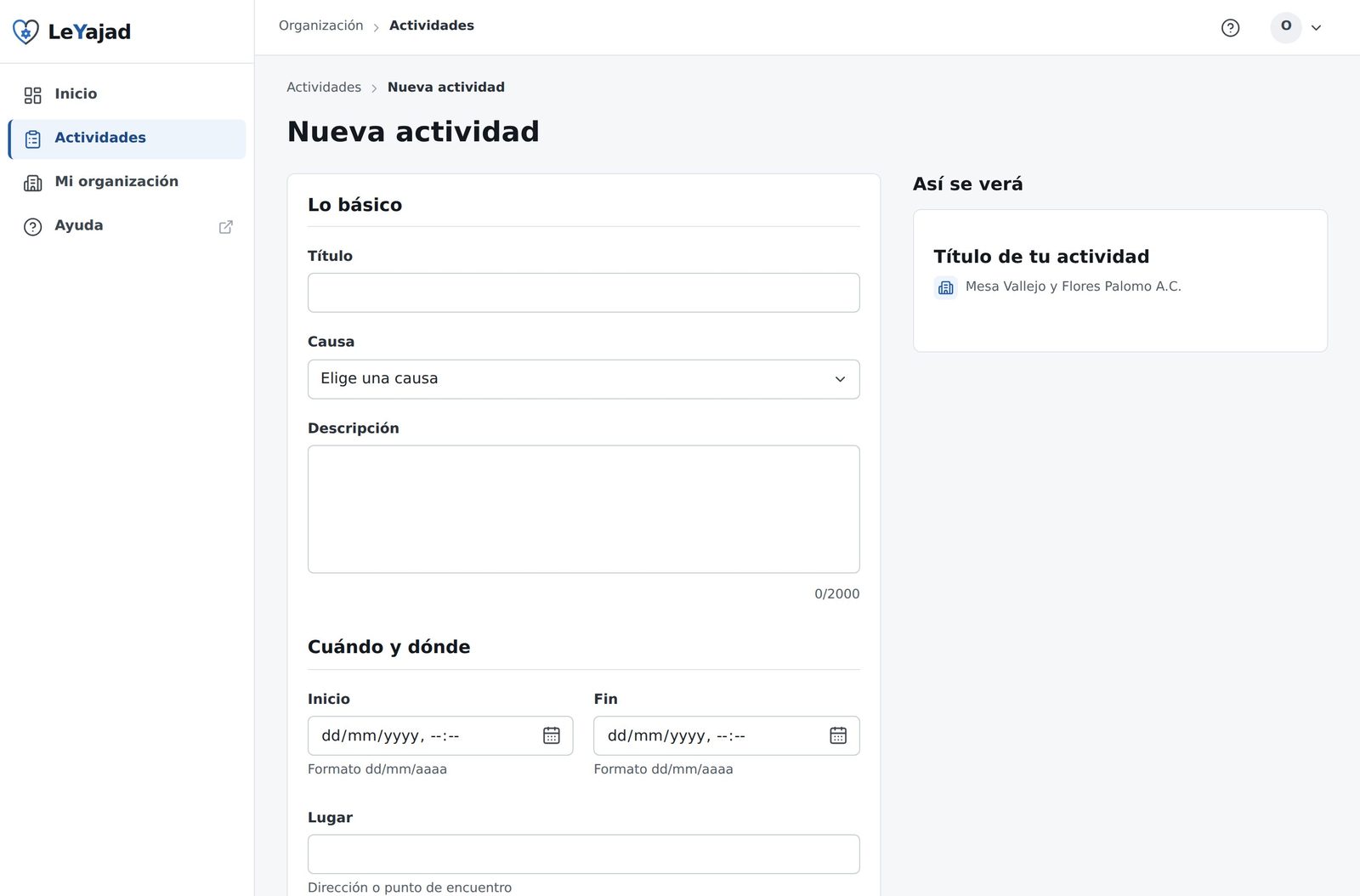1360x896 pixels.
Task: Click the Dirección o punto de encuentro hint
Action: (x=409, y=887)
